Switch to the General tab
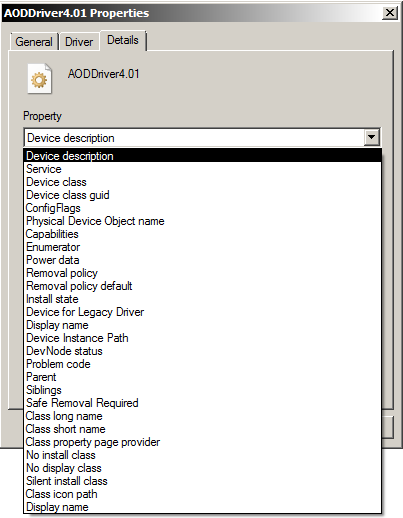This screenshot has height=518, width=403. (x=34, y=42)
